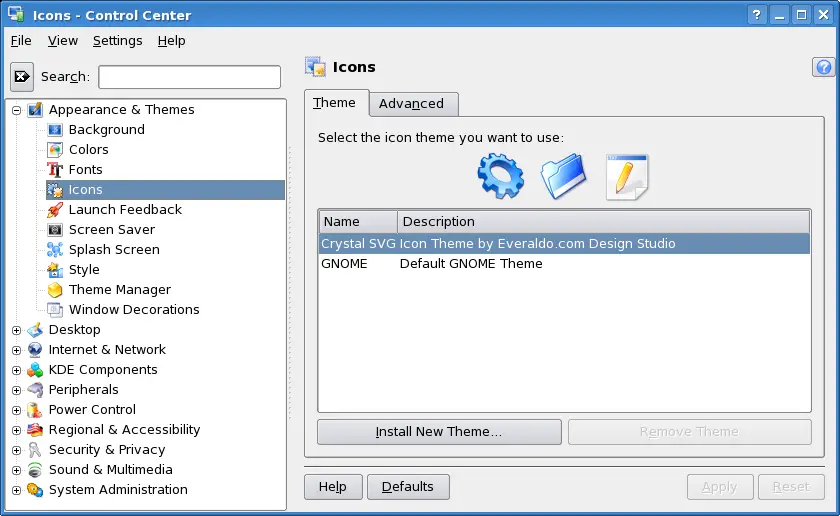
Task: Click the Fonts icon in sidebar
Action: [x=55, y=170]
